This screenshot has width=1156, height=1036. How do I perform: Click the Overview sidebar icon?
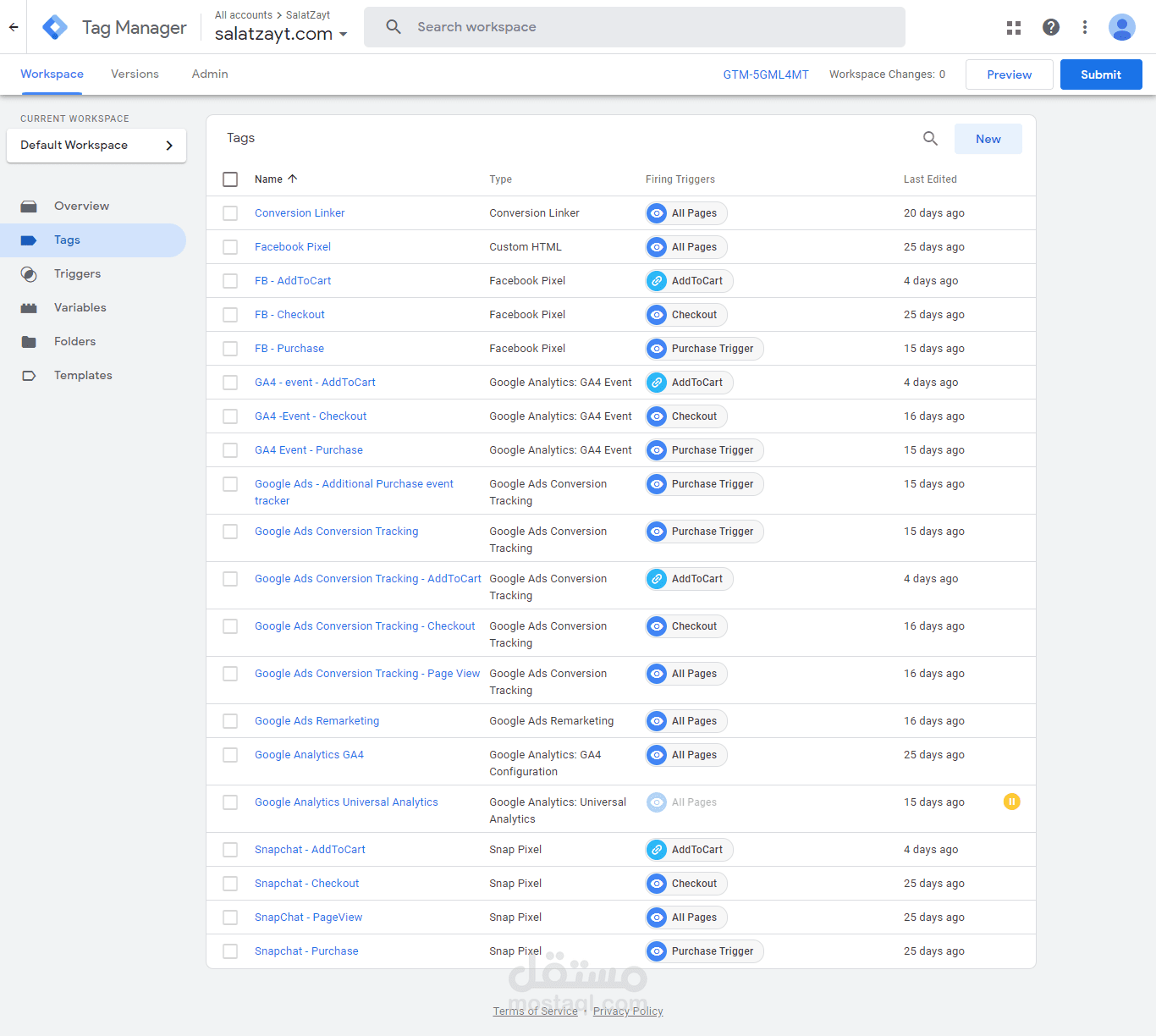(x=29, y=207)
